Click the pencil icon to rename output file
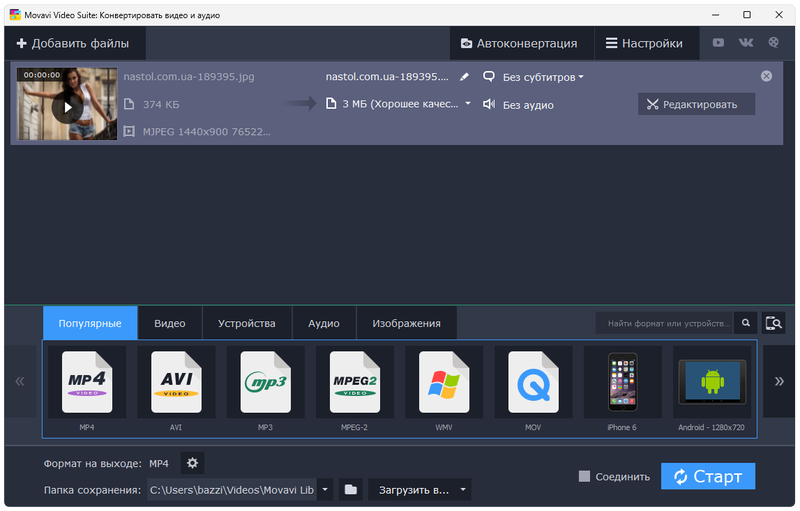This screenshot has height=511, width=800. click(464, 77)
